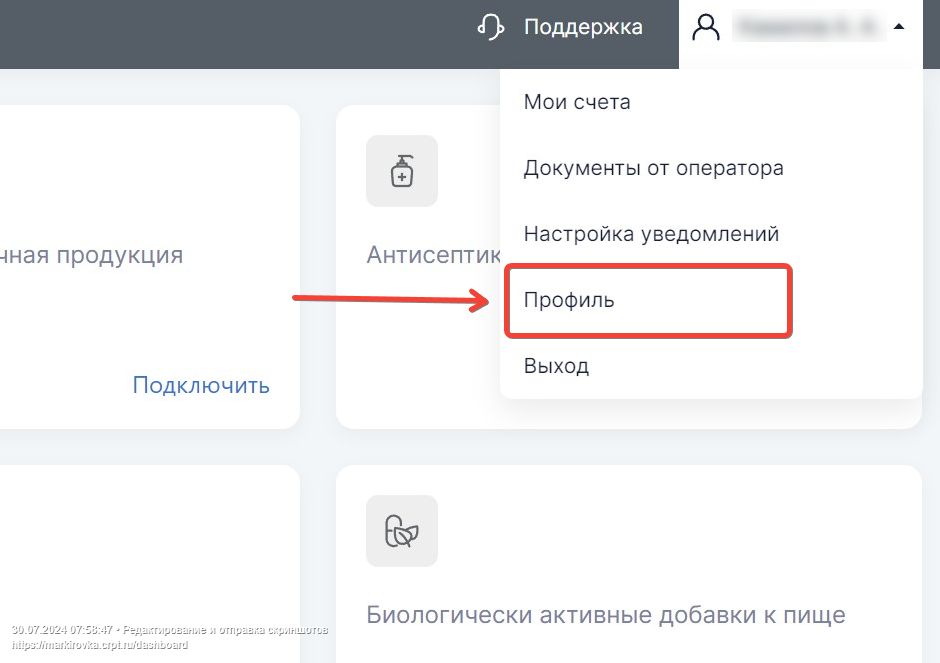Click the antiseptic bottle icon

point(402,171)
